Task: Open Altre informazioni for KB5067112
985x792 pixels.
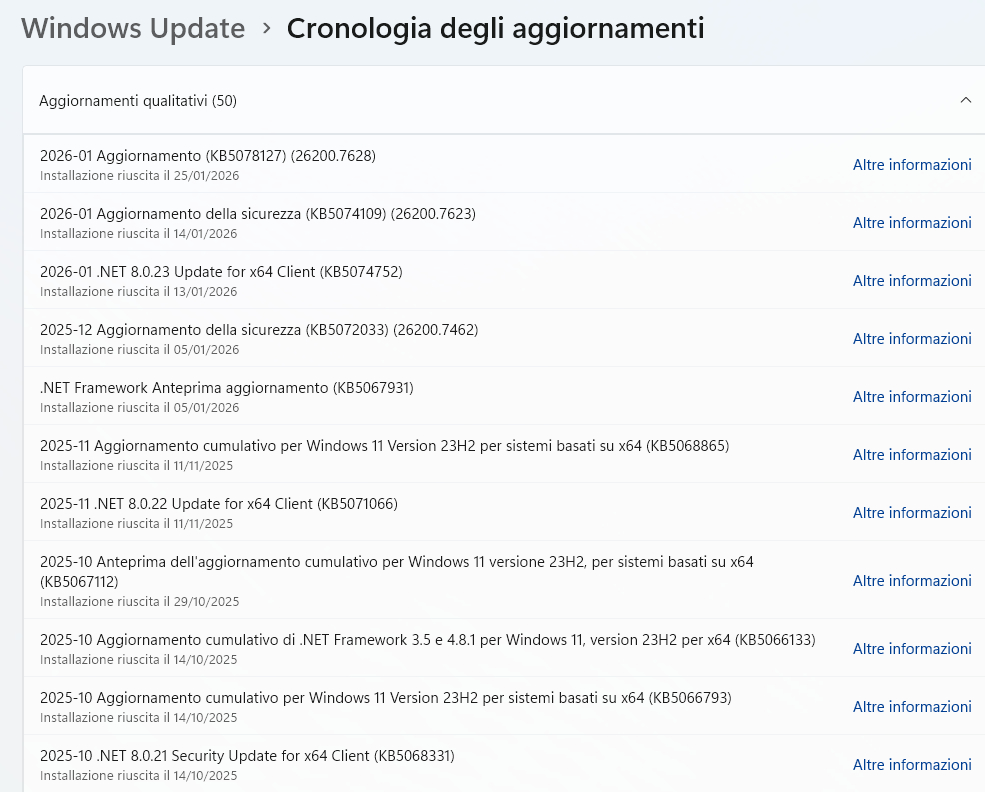Action: coord(912,580)
